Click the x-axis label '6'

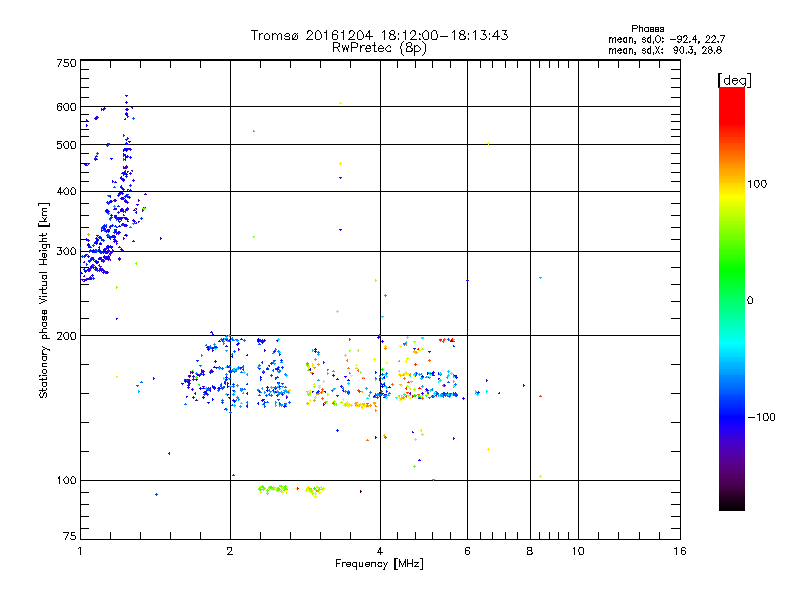(x=467, y=551)
